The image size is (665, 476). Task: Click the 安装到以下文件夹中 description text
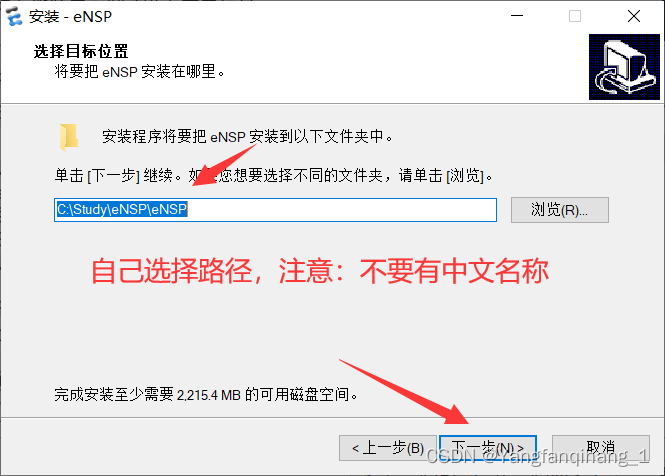click(247, 137)
